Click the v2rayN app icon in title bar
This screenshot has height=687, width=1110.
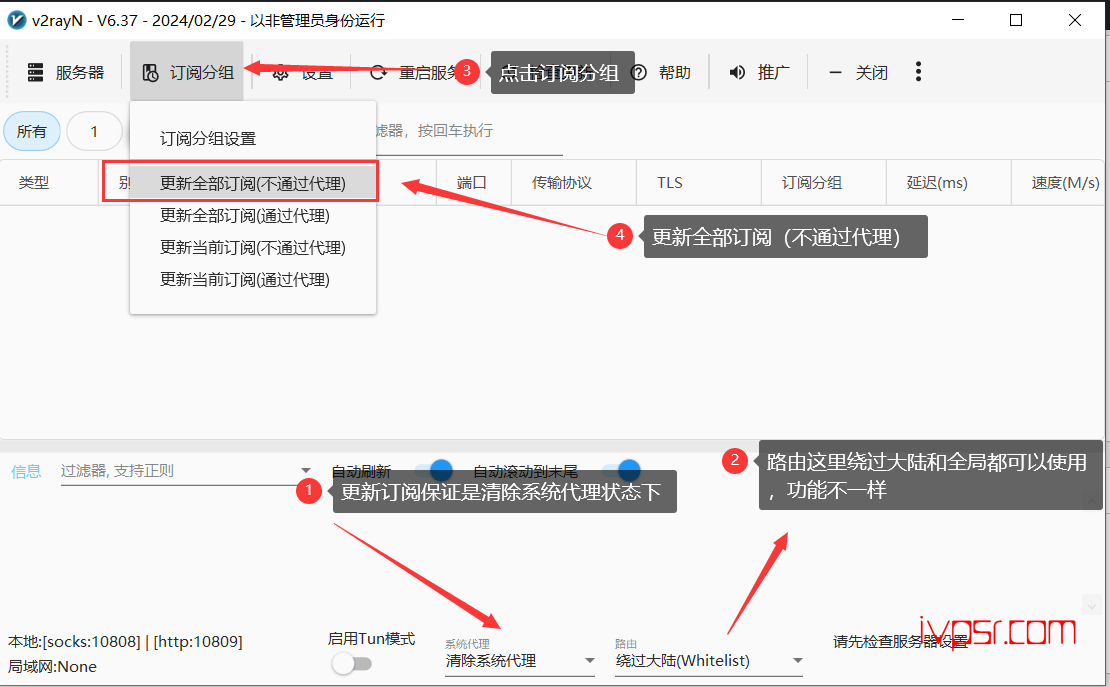coord(16,21)
